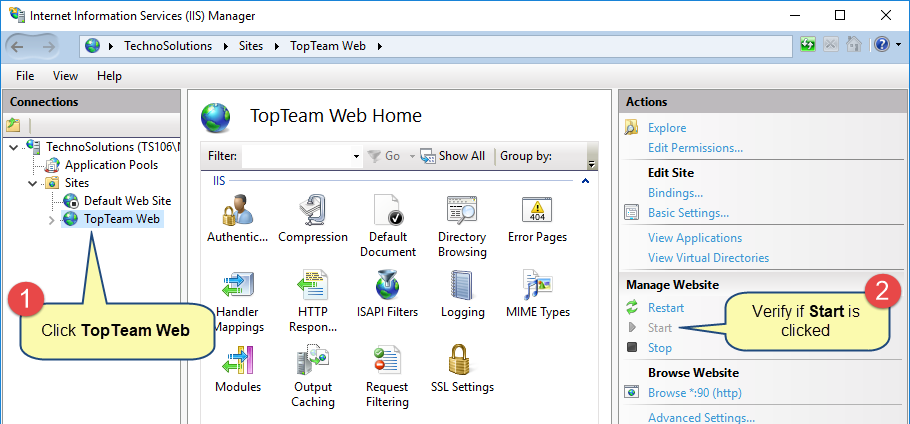This screenshot has height=424, width=910.
Task: Open Advanced Settings link
Action: (x=701, y=418)
